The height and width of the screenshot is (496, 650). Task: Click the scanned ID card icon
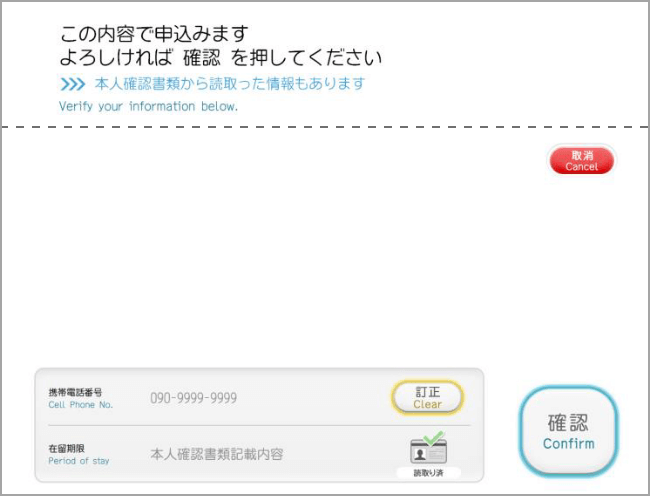(428, 452)
